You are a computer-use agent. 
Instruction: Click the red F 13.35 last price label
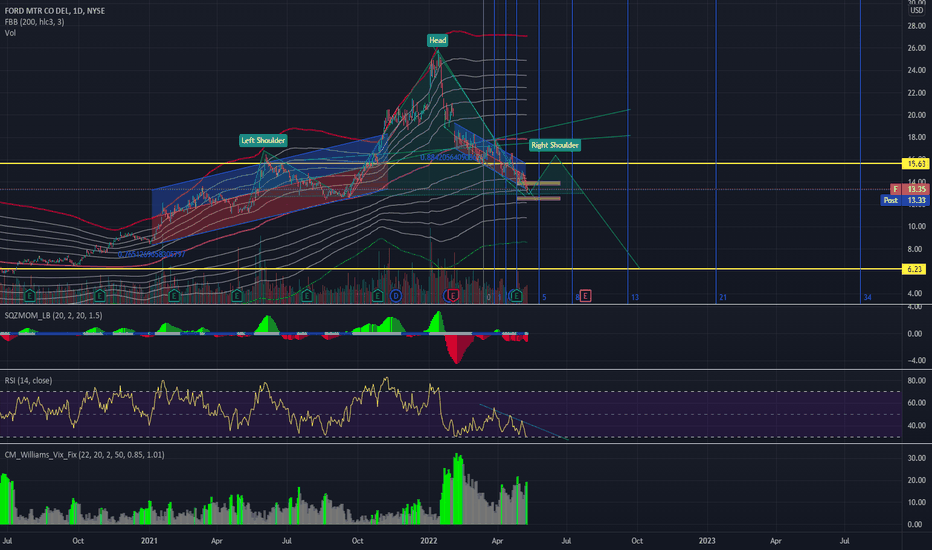point(909,189)
